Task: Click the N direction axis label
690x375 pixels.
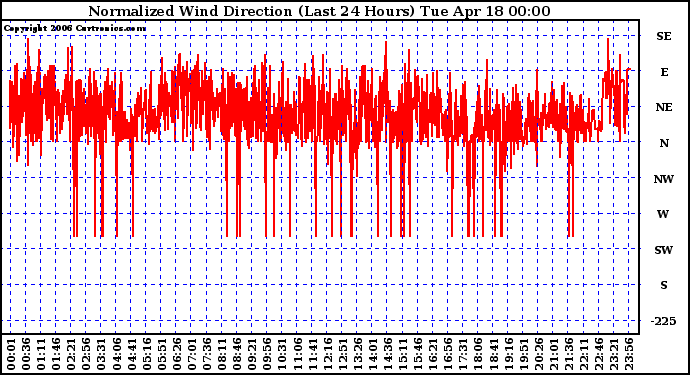Action: [x=664, y=143]
